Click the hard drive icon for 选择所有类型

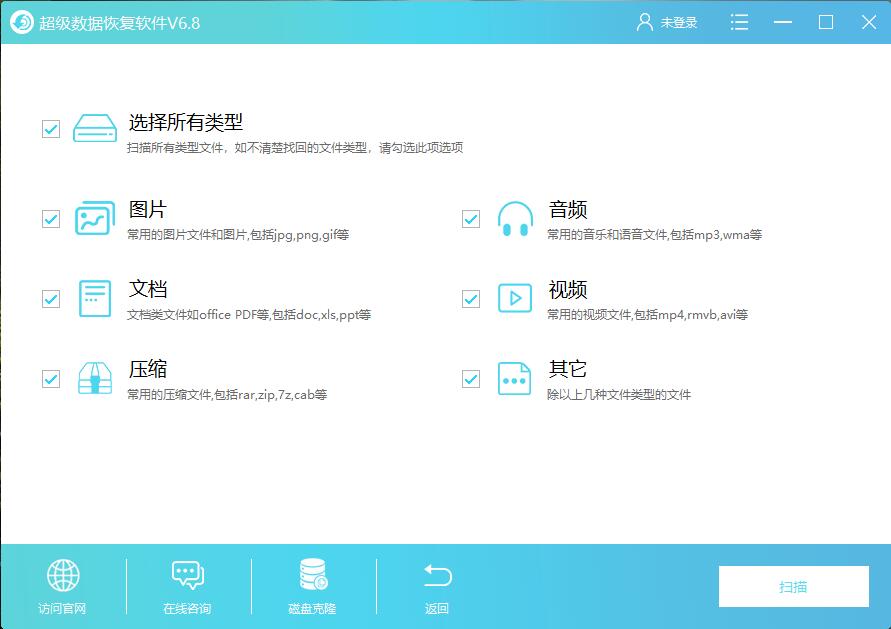95,128
